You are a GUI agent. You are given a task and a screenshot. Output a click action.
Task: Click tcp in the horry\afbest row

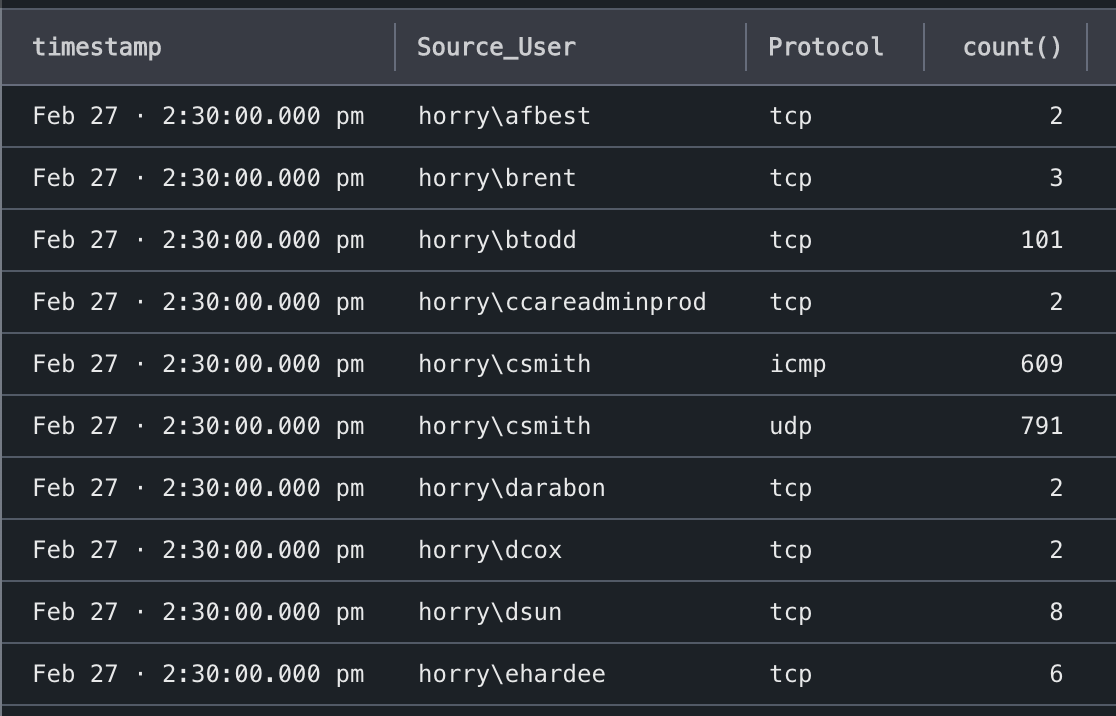(x=791, y=116)
